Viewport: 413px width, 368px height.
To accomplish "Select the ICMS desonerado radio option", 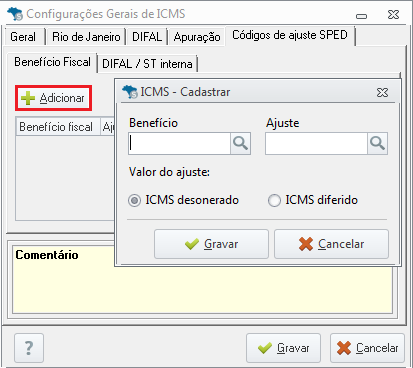I will coord(134,201).
